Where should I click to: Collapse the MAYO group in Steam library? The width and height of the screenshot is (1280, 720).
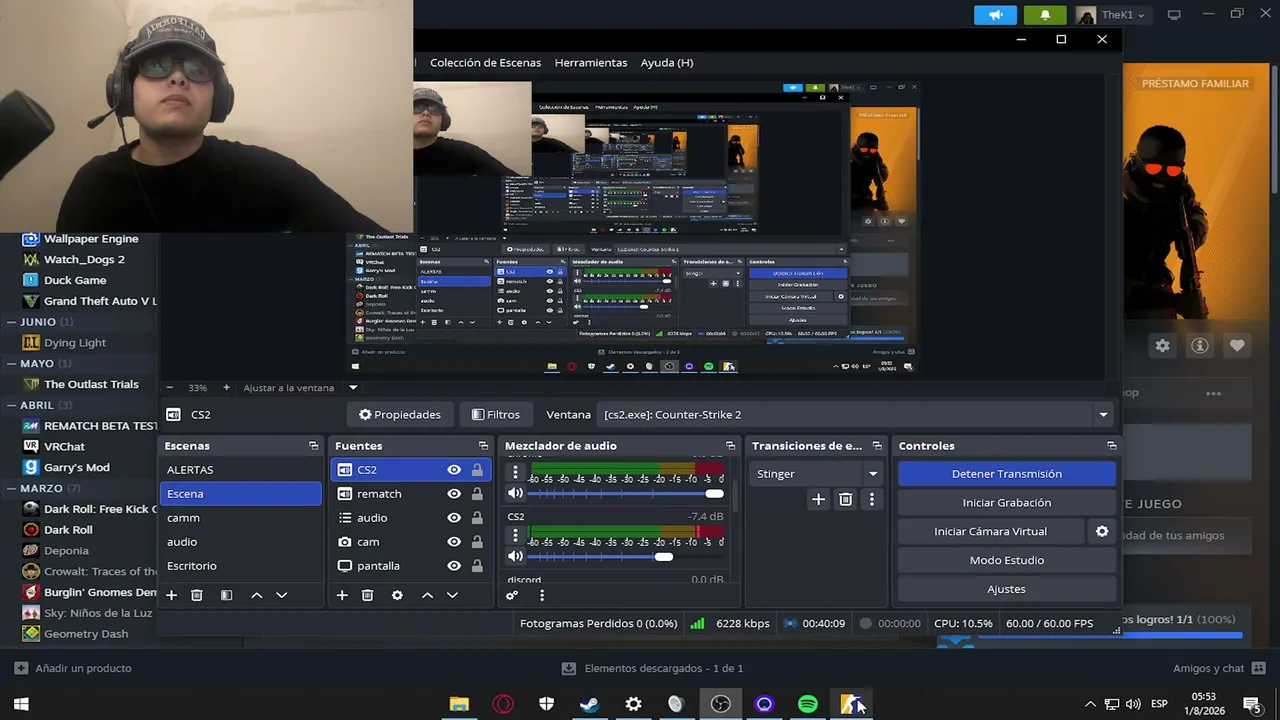[11, 364]
